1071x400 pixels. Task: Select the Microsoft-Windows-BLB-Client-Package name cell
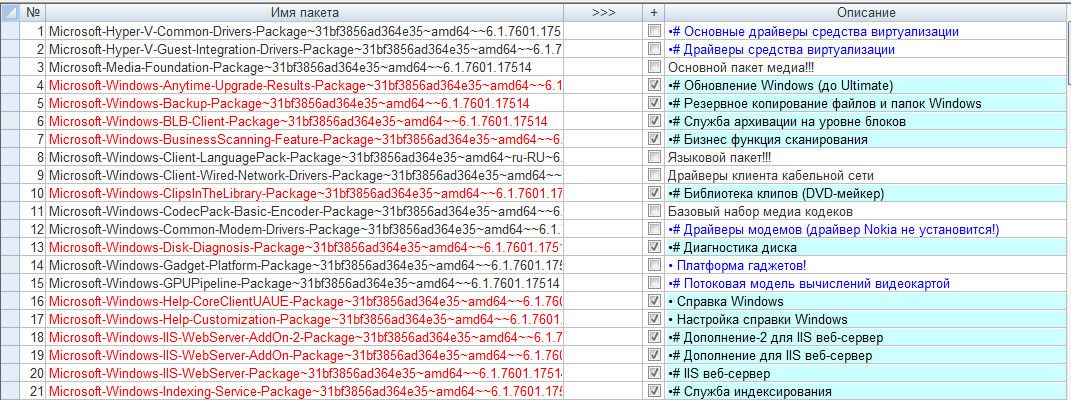(305, 122)
